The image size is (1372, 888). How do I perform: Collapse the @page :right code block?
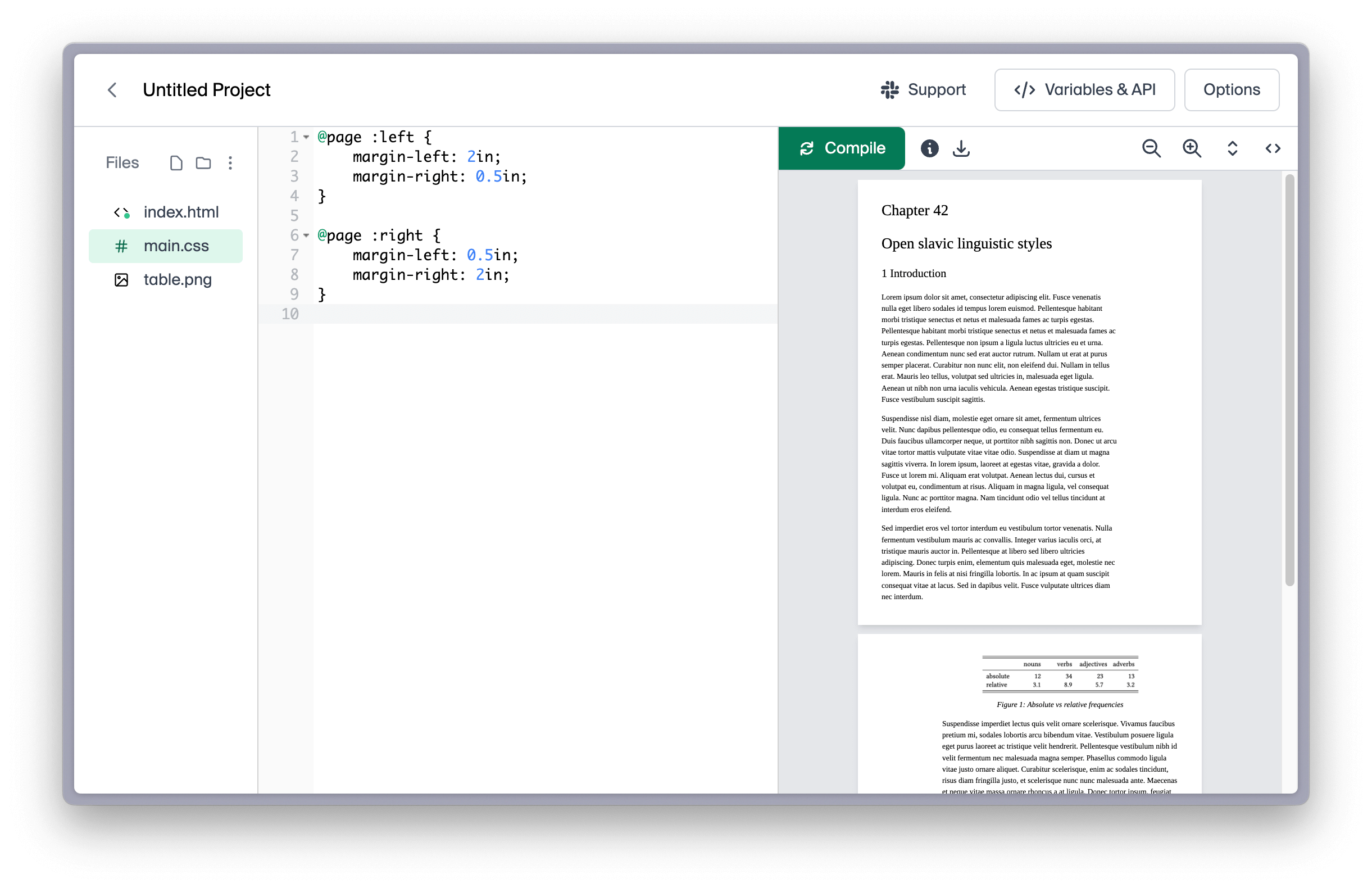[x=306, y=235]
